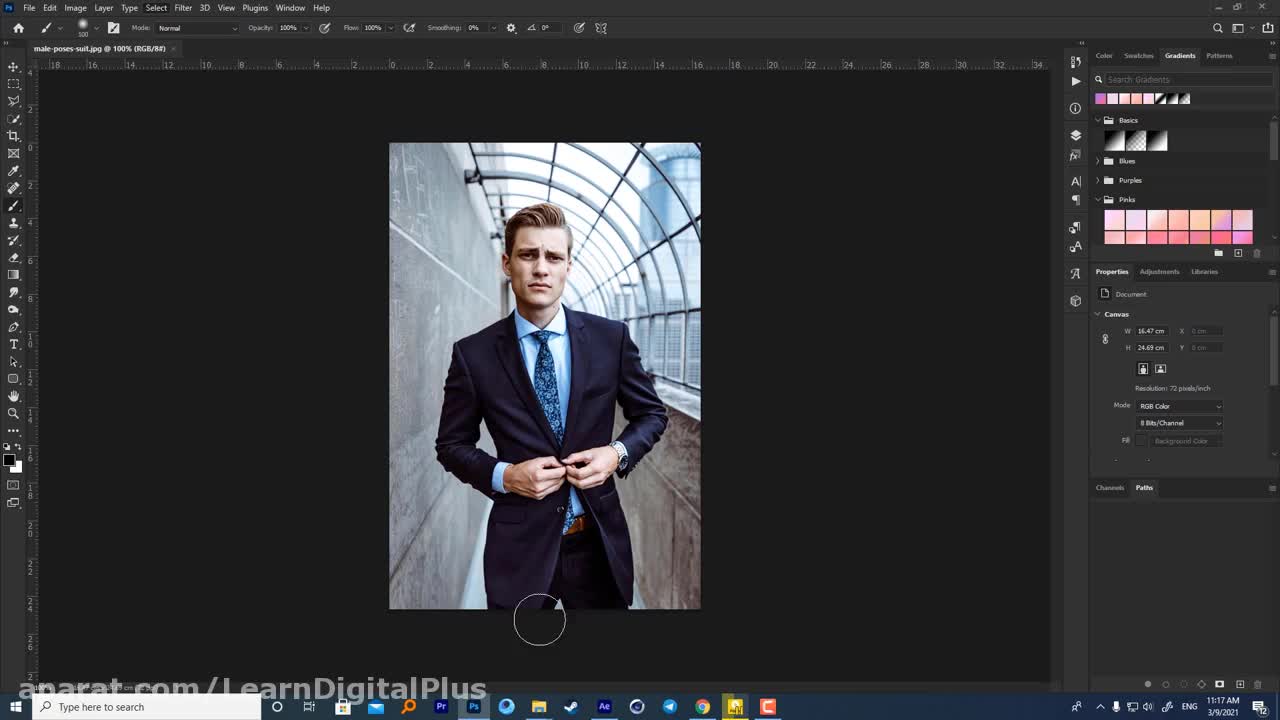Switch to the Swatches tab
Image resolution: width=1280 pixels, height=720 pixels.
tap(1138, 56)
